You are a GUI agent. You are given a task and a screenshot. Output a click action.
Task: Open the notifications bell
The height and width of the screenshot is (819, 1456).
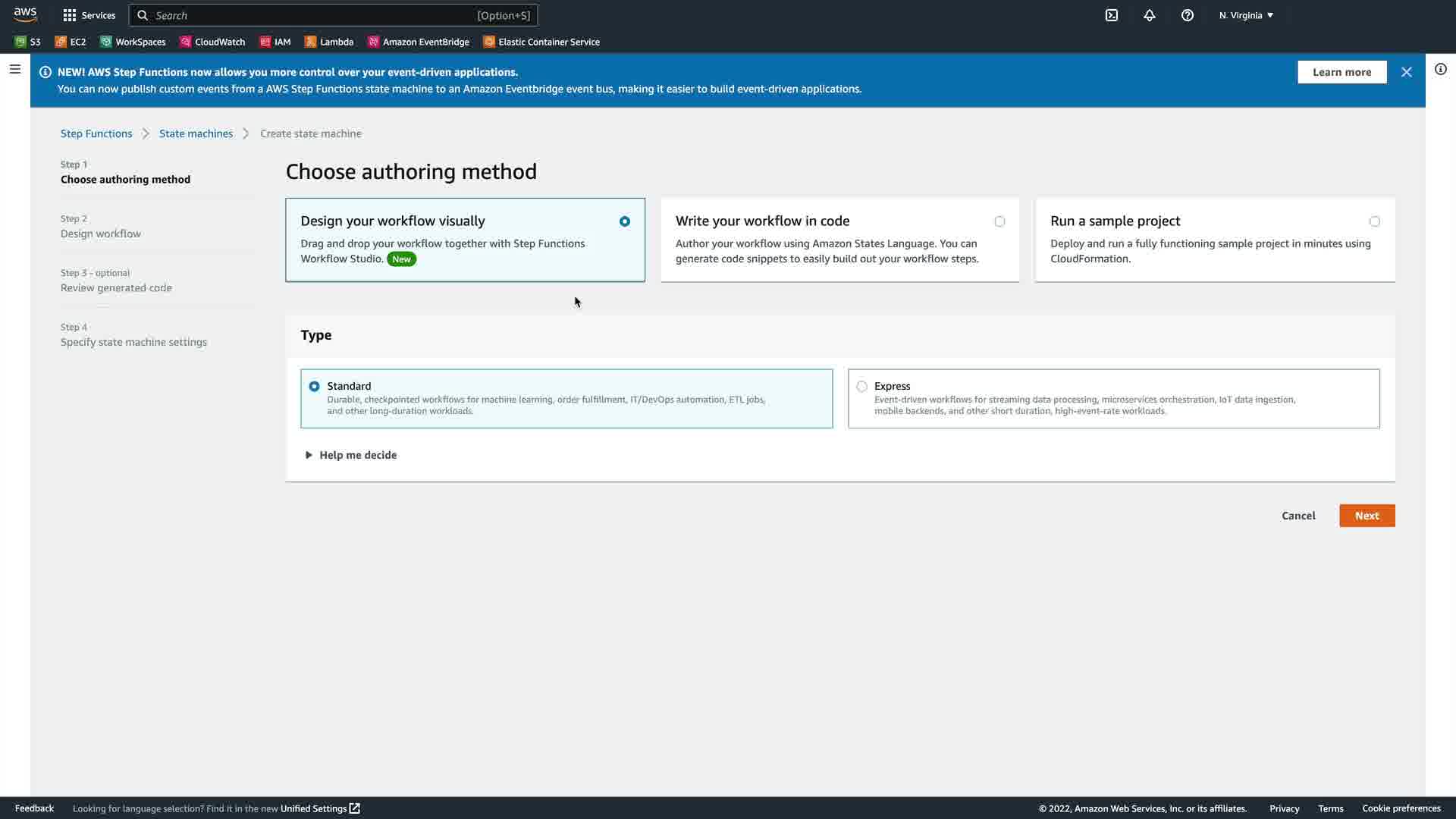tap(1150, 15)
